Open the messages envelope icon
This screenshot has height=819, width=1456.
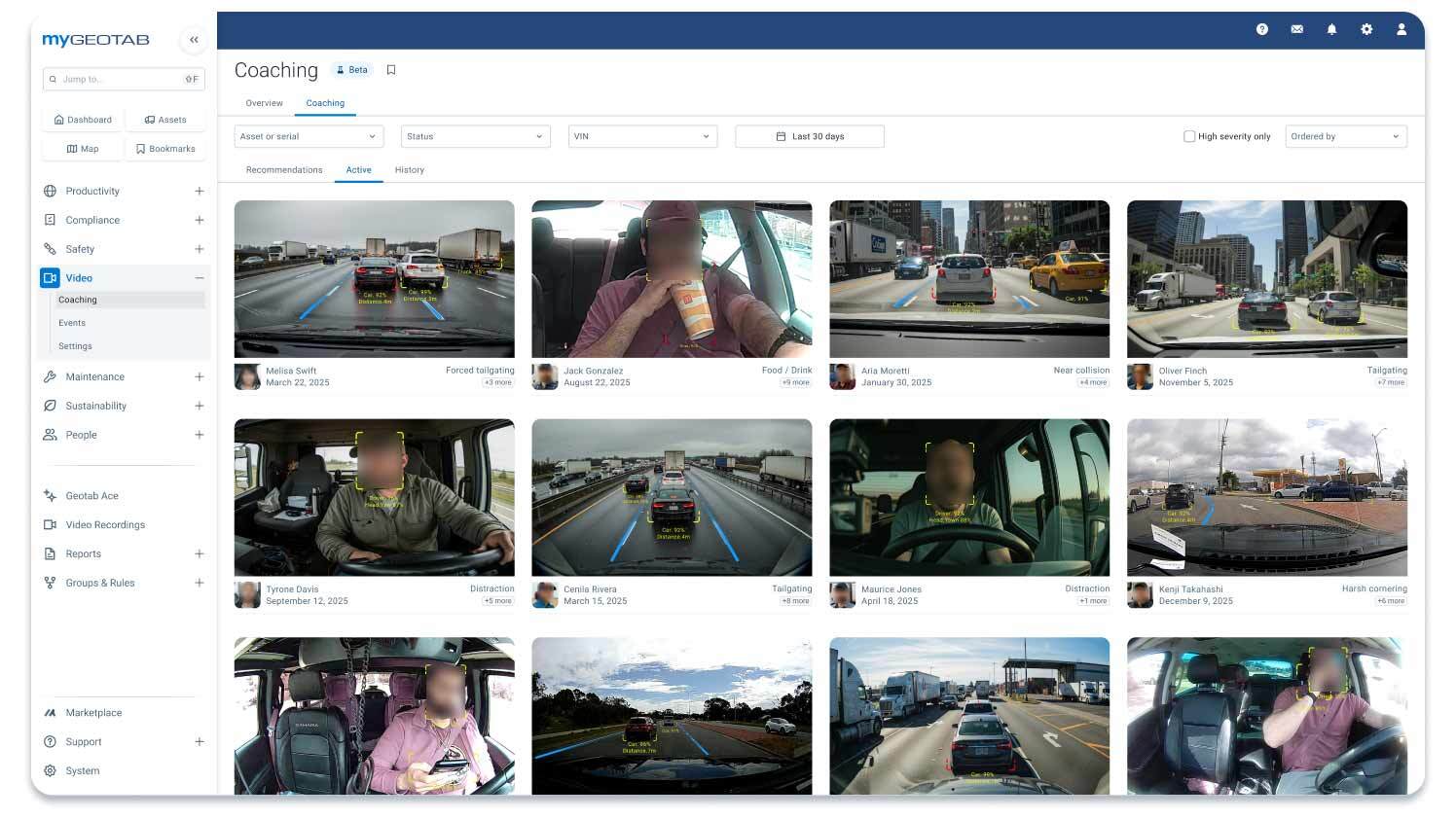pyautogui.click(x=1296, y=29)
